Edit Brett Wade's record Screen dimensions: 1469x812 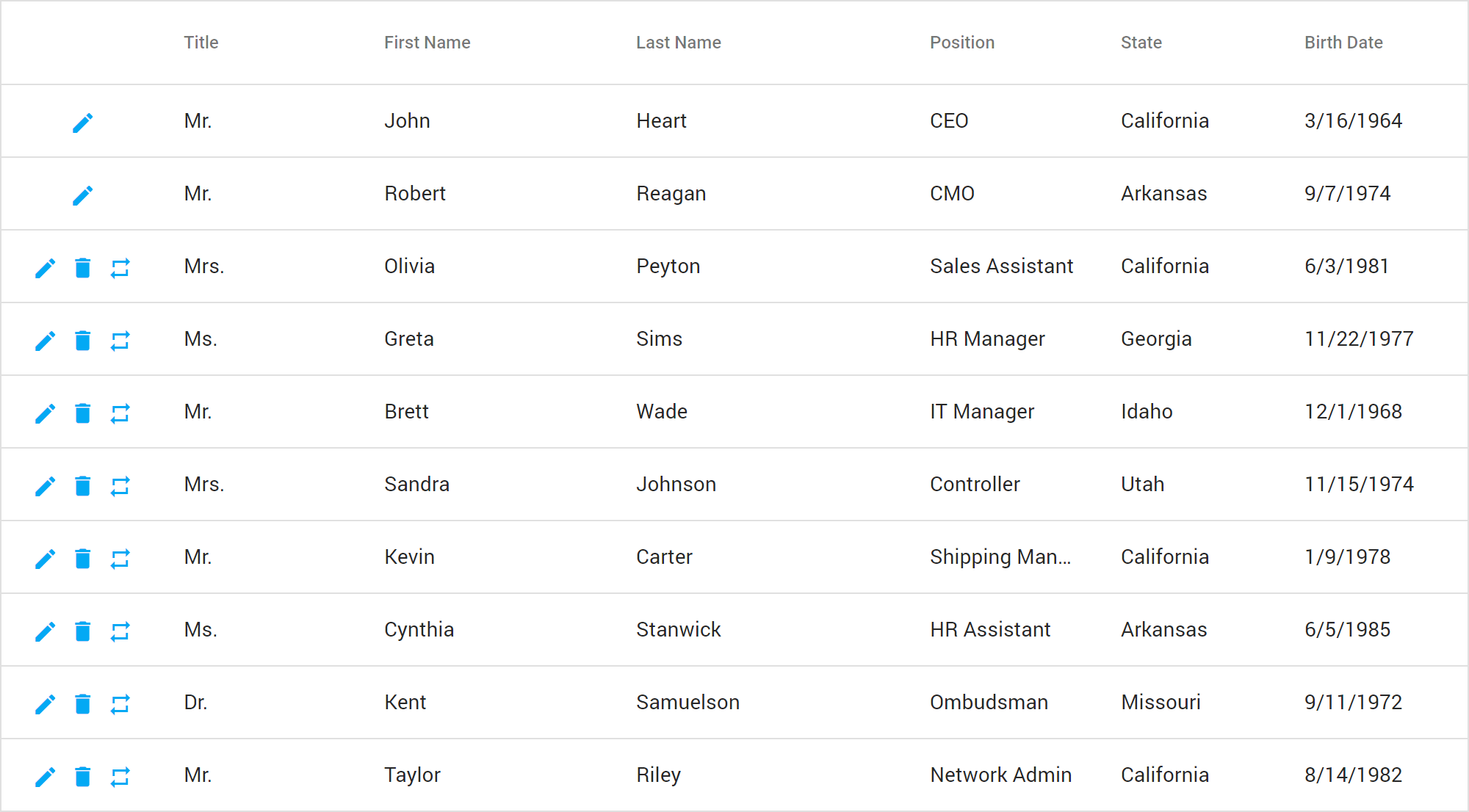click(45, 413)
